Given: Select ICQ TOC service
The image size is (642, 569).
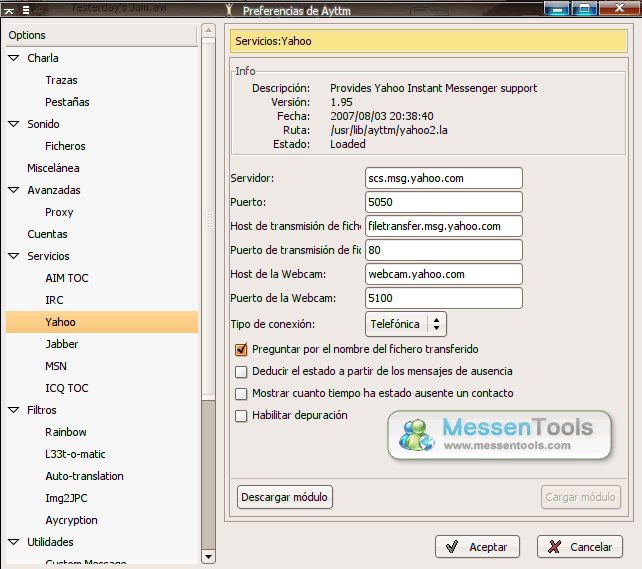Looking at the screenshot, I should pos(67,388).
